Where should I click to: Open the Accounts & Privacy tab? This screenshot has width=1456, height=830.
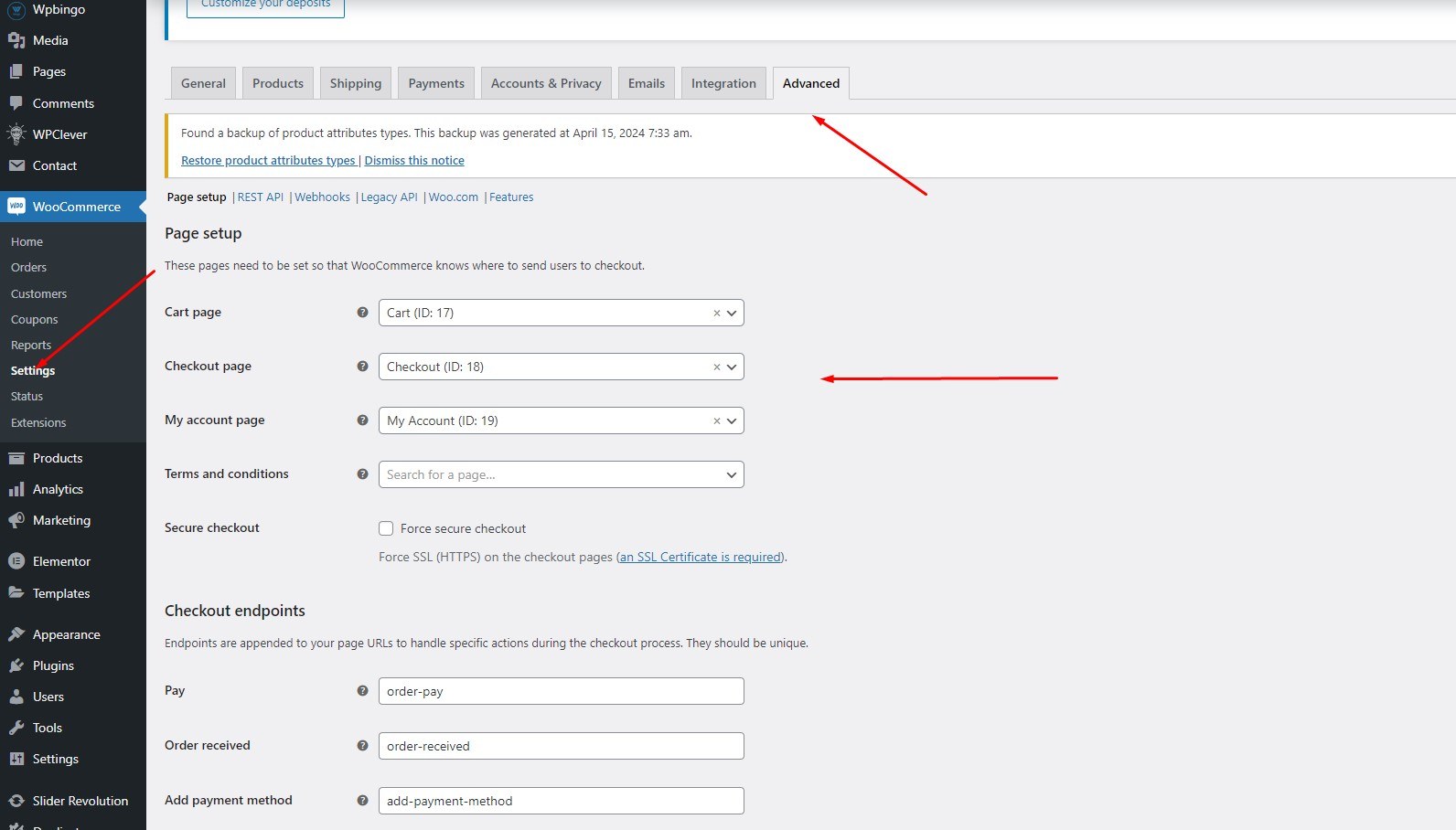coord(546,83)
